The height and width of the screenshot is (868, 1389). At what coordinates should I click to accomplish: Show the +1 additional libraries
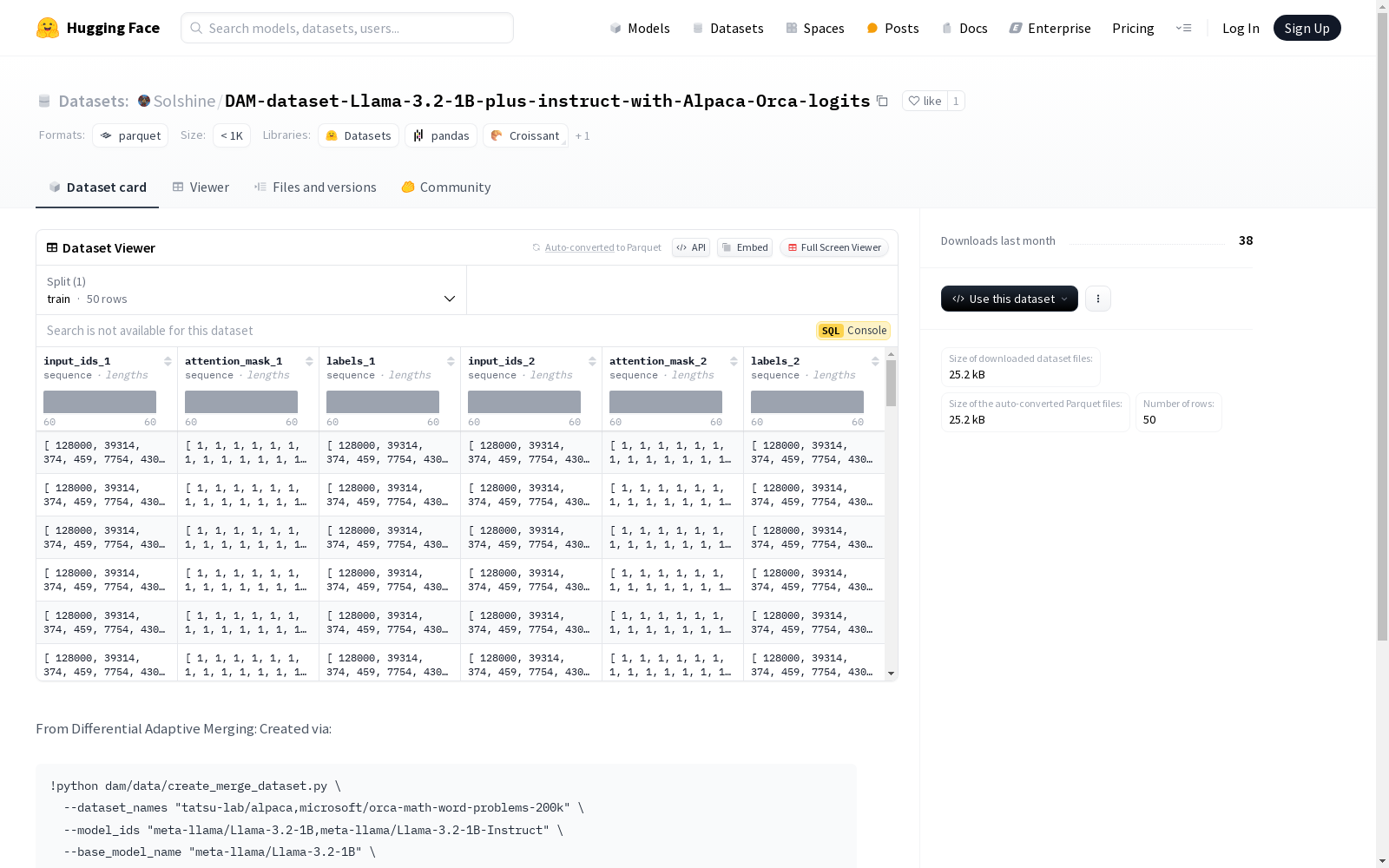(x=583, y=136)
